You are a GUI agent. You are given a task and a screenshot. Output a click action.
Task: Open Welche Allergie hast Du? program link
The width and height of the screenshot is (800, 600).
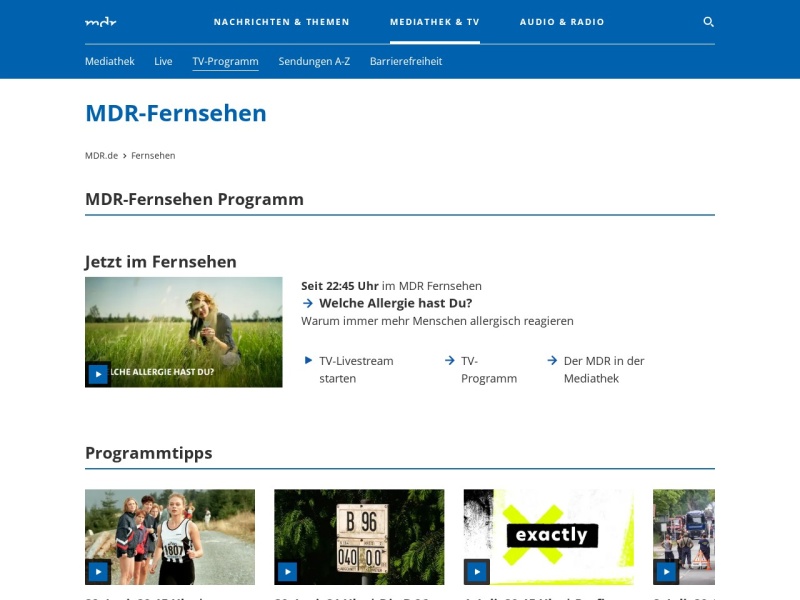coord(395,303)
